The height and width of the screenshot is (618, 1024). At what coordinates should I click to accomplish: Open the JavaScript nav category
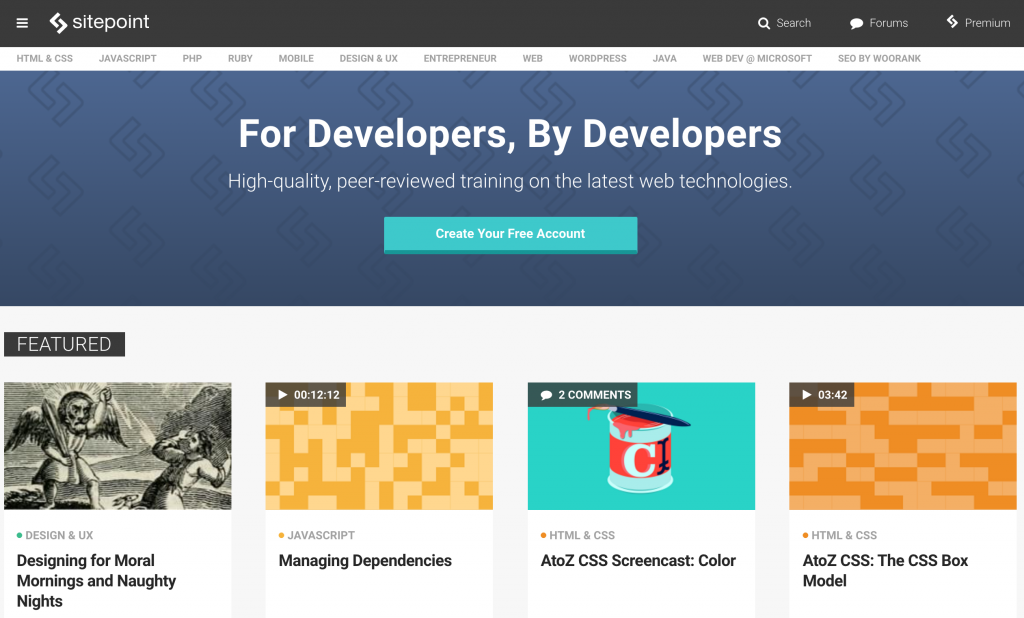pyautogui.click(x=127, y=59)
